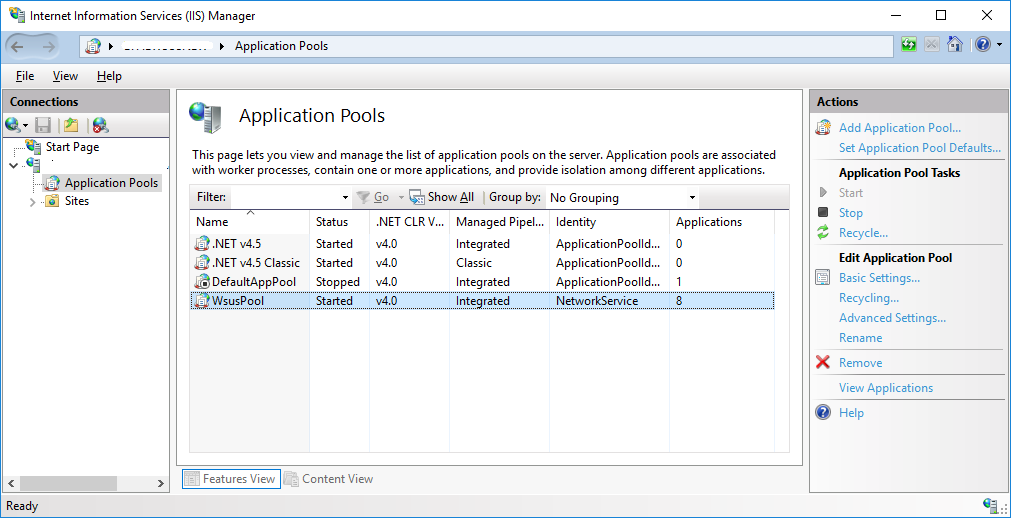
Task: Click the Basic Settings icon
Action: click(823, 278)
